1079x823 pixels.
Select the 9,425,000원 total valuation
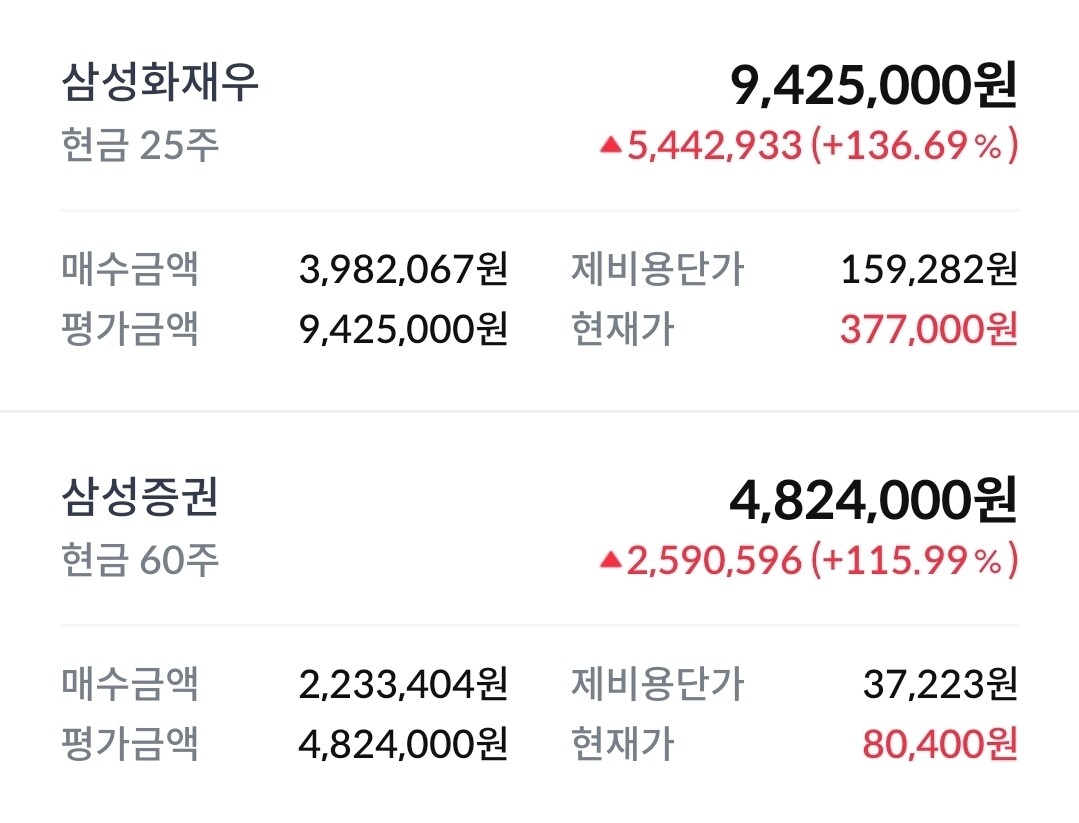[873, 86]
